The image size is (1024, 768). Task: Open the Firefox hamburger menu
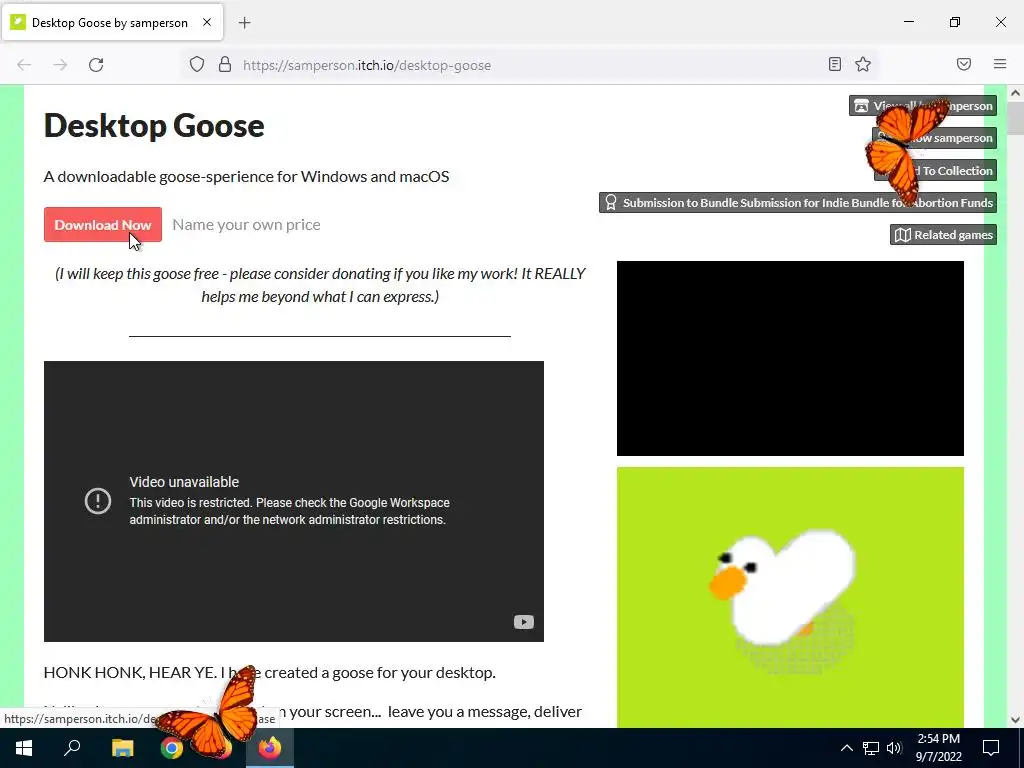1000,64
